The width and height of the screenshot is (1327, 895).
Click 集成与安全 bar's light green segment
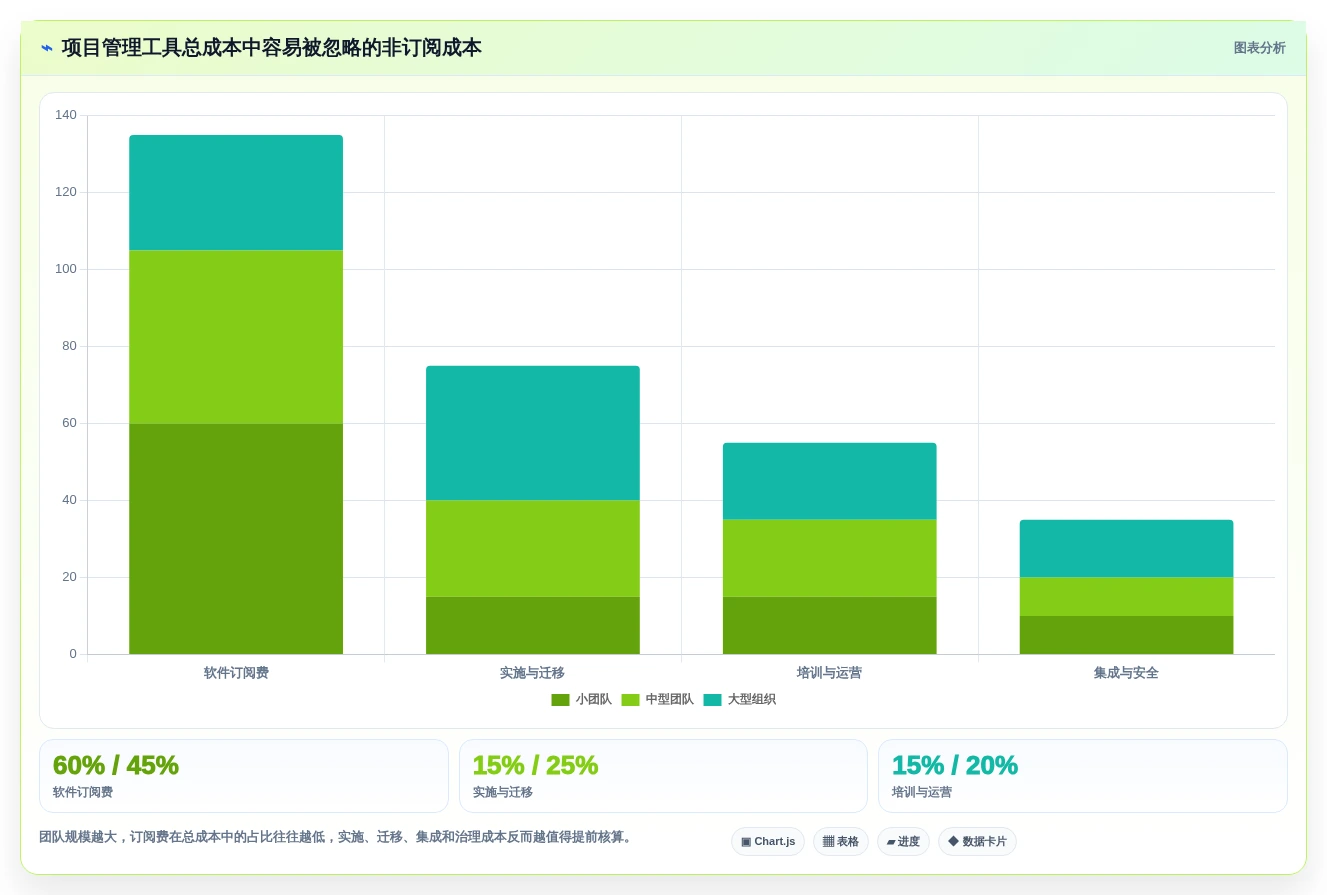1127,596
